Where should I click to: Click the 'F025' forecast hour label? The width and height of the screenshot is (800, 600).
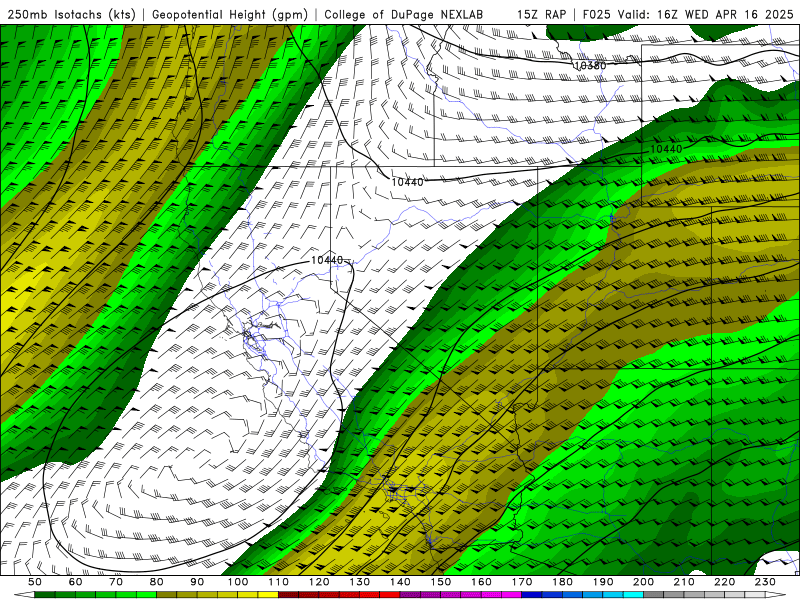pos(596,15)
